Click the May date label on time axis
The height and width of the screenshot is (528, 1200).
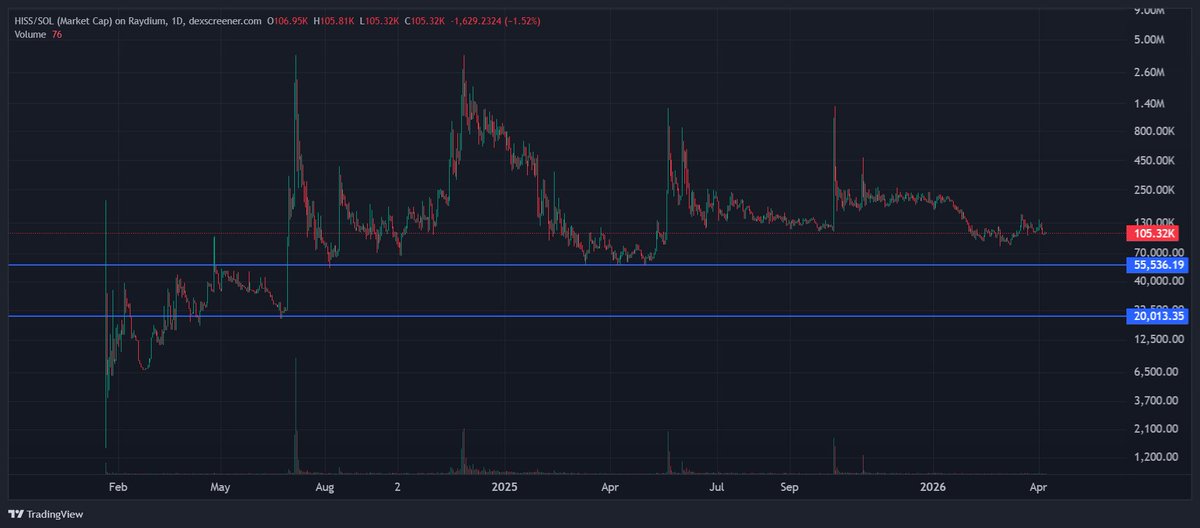(x=221, y=488)
